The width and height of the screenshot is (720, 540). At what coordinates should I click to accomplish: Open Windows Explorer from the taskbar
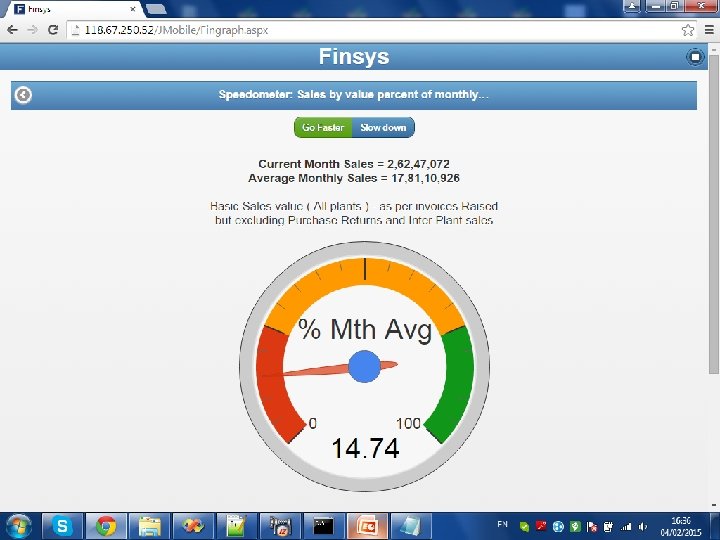point(150,526)
